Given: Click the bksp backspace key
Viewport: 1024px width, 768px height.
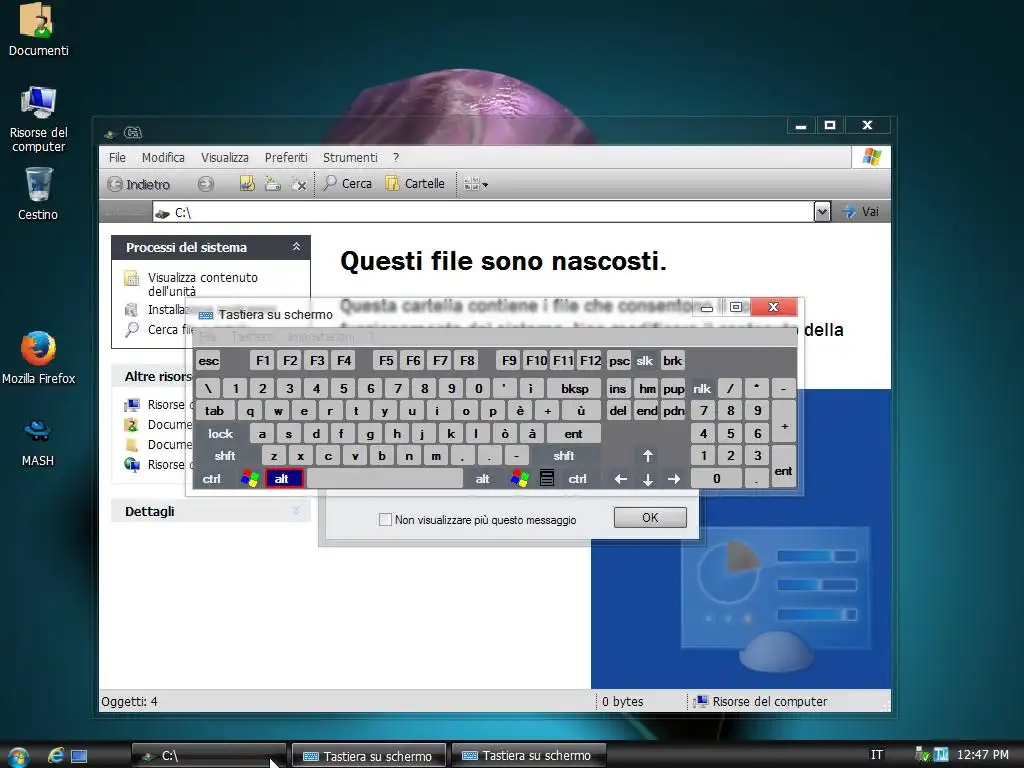Looking at the screenshot, I should coord(575,389).
